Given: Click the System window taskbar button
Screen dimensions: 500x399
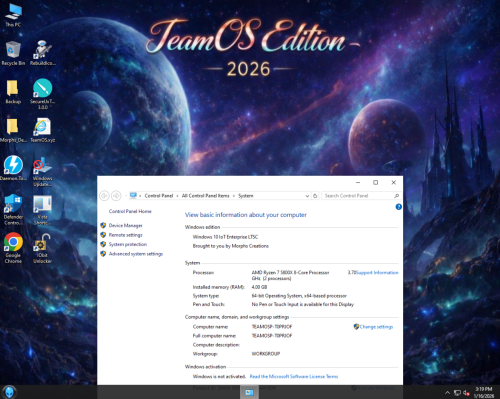Looking at the screenshot, I should (249, 392).
